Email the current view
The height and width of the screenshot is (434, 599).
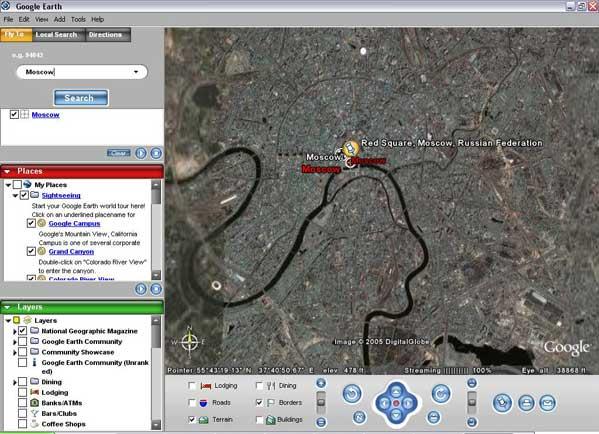click(x=547, y=403)
